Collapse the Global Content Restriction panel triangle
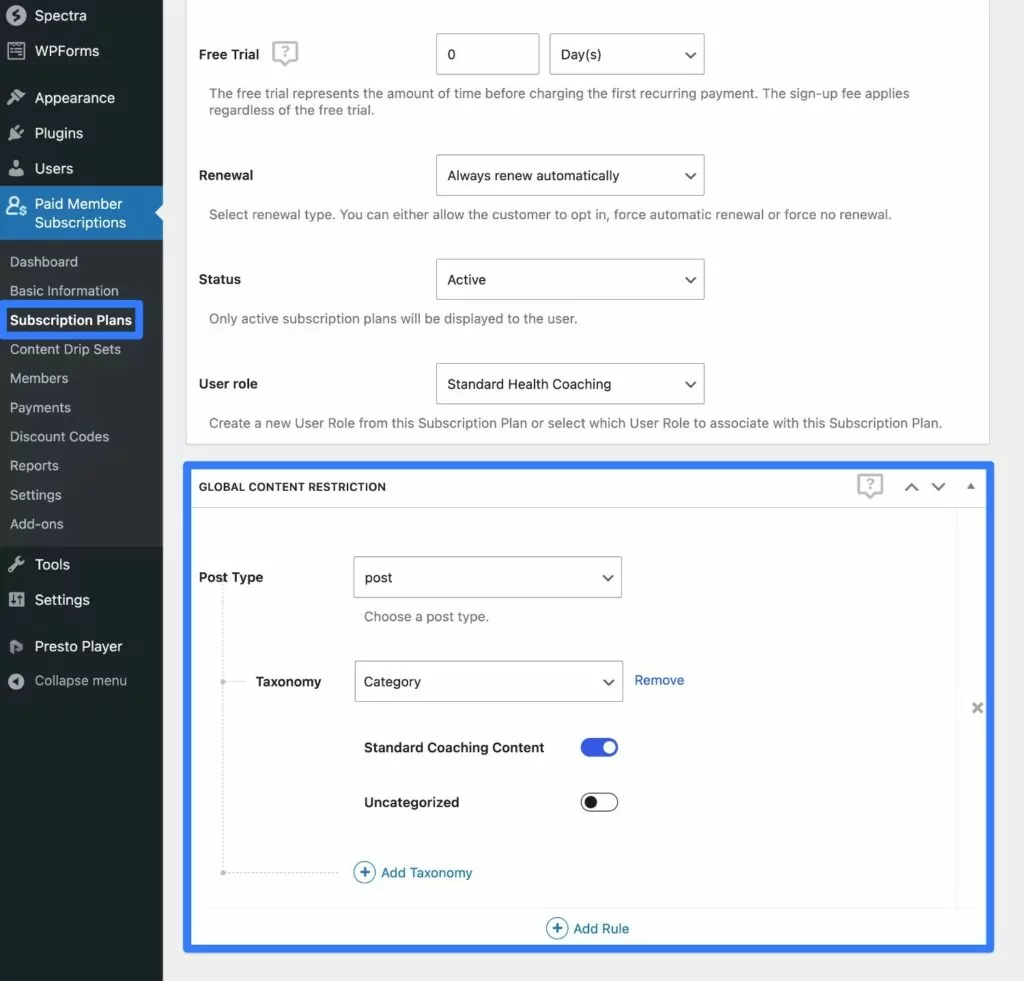Screen dimensions: 1024x981 coord(970,487)
